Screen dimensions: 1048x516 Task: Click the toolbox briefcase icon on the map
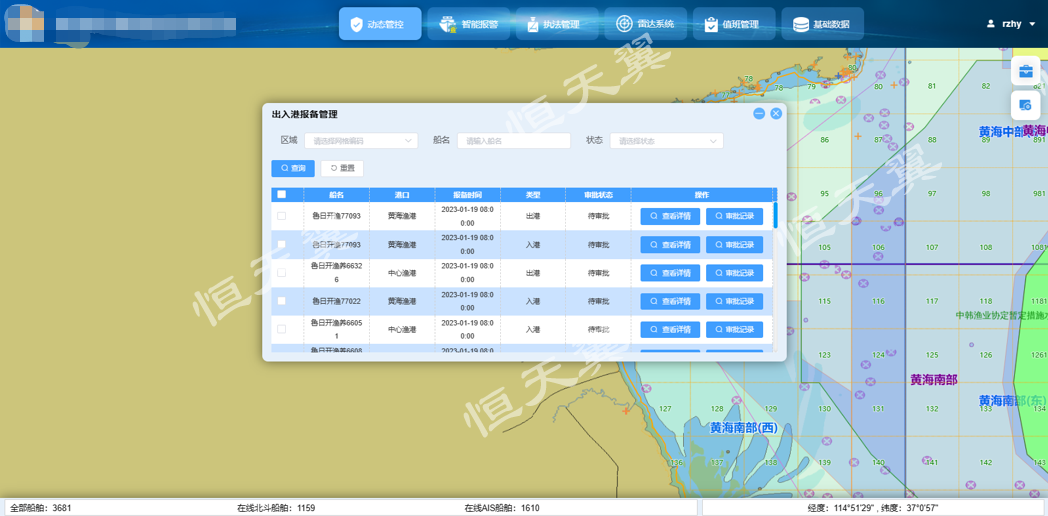pyautogui.click(x=1026, y=71)
